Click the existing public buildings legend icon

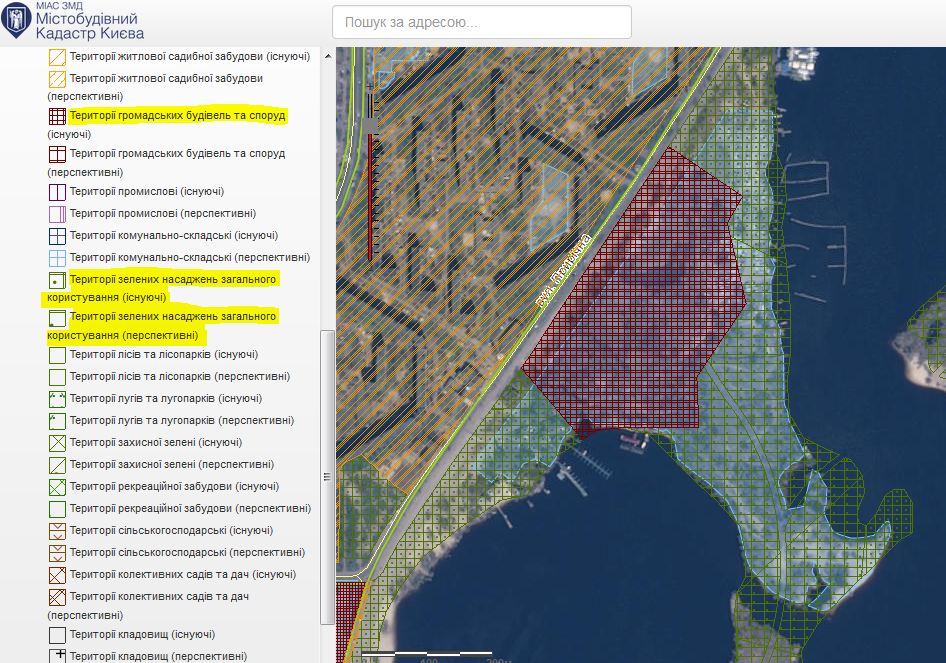[57, 117]
